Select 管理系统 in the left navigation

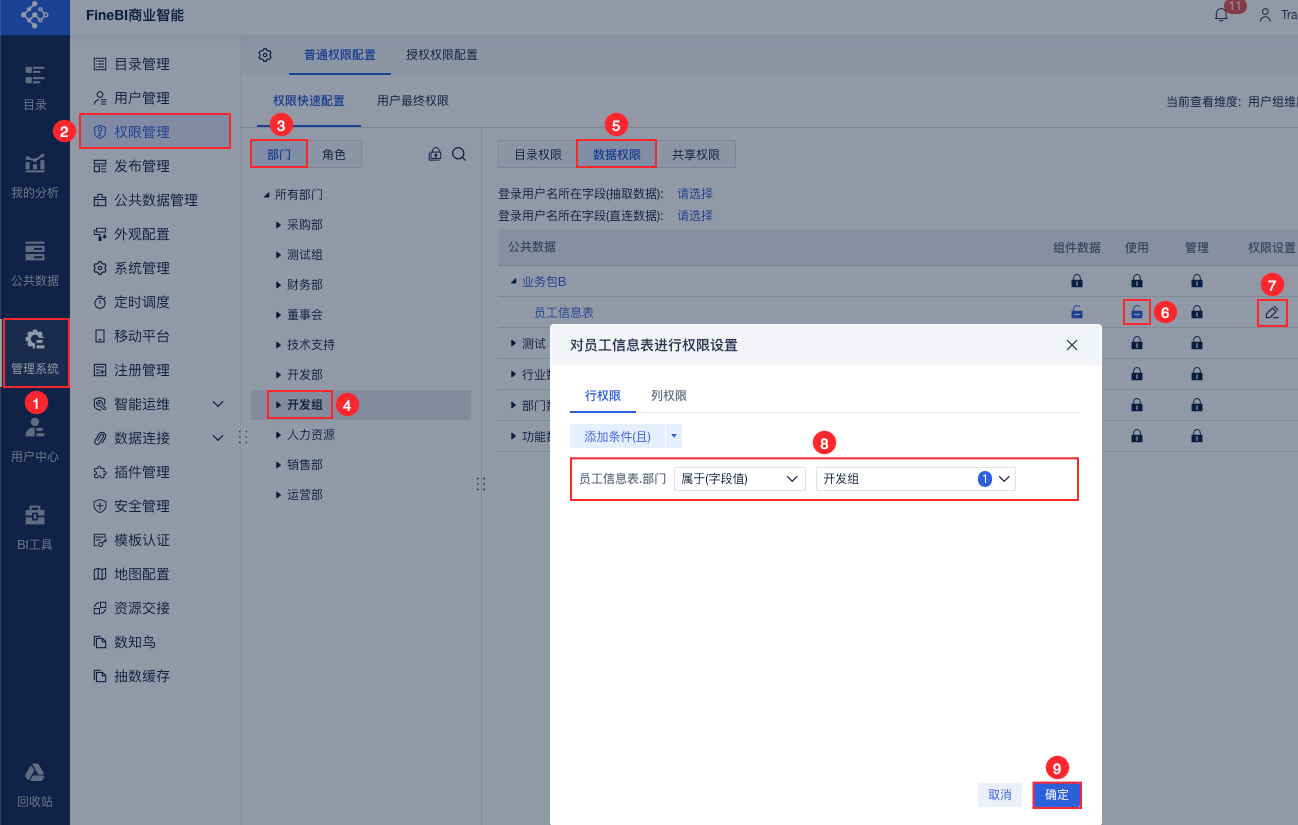tap(35, 352)
